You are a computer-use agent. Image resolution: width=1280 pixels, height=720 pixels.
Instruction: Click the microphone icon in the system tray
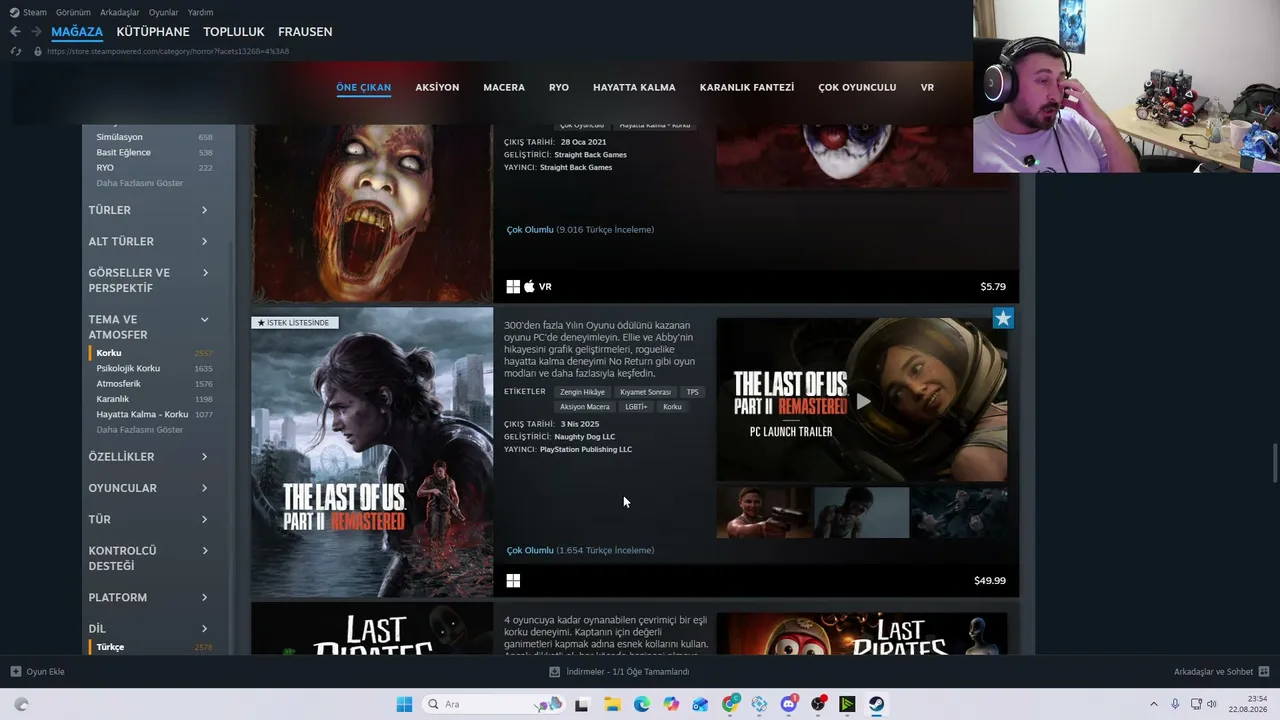click(x=1175, y=704)
